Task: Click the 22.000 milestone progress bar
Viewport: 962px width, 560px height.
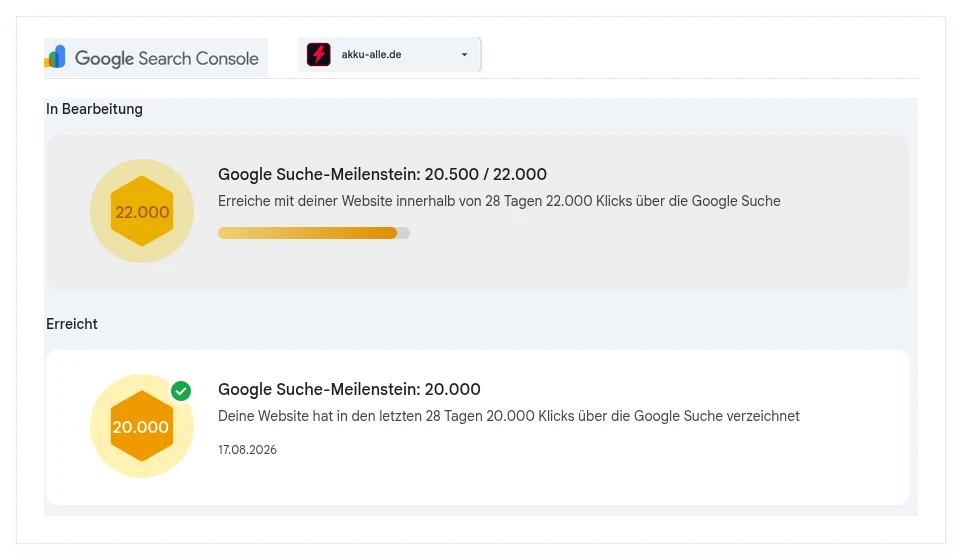Action: [x=314, y=233]
